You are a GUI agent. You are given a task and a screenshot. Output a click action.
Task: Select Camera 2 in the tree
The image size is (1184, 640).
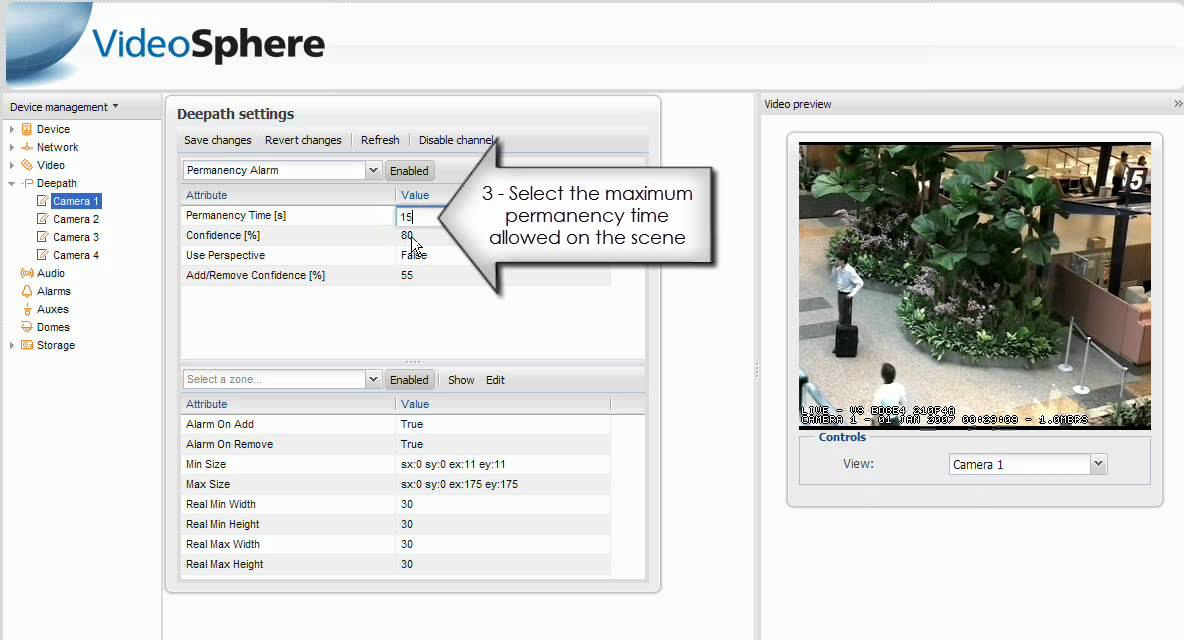76,219
